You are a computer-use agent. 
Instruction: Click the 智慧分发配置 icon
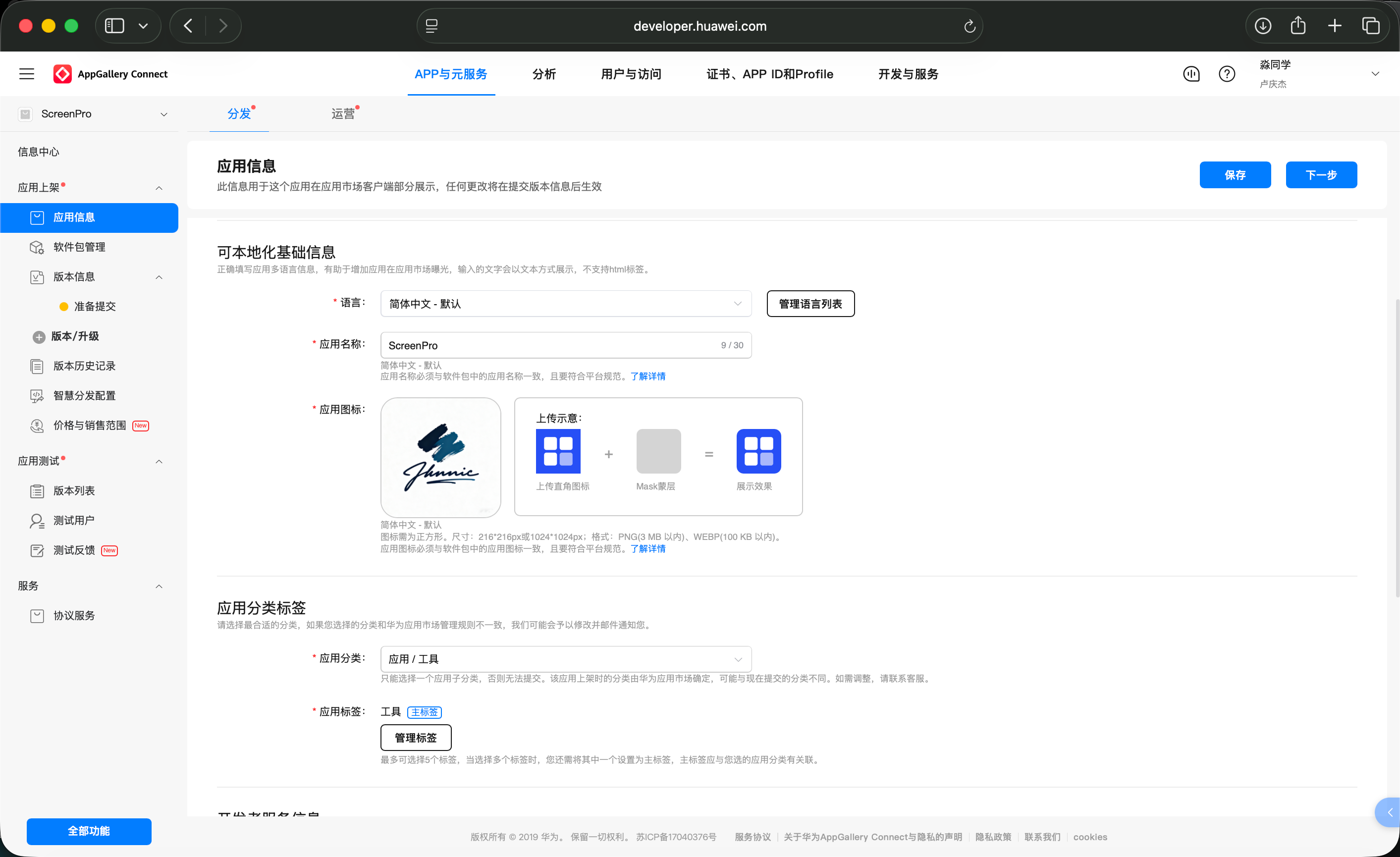[37, 396]
